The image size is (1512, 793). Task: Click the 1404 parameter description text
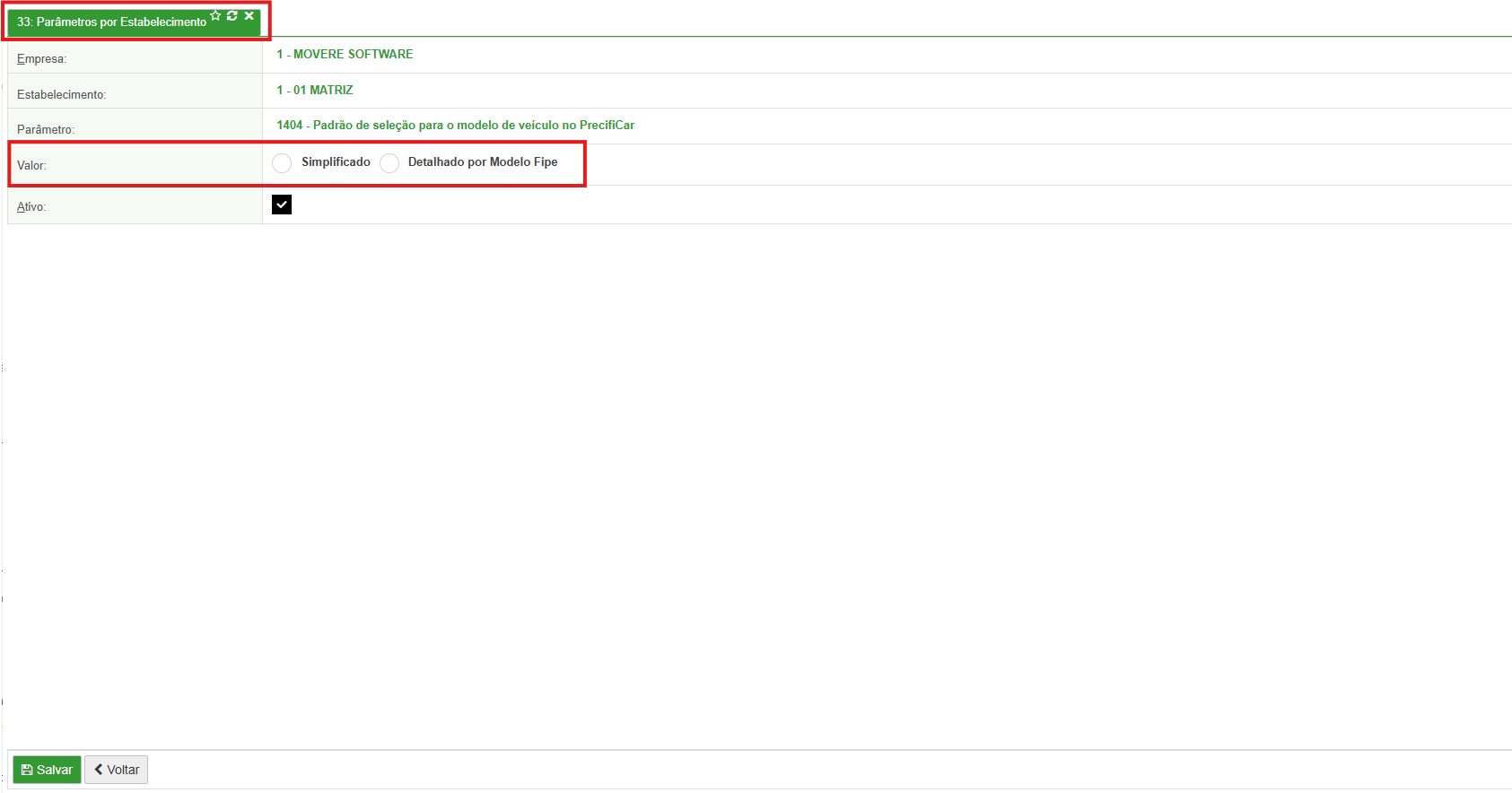pos(455,125)
